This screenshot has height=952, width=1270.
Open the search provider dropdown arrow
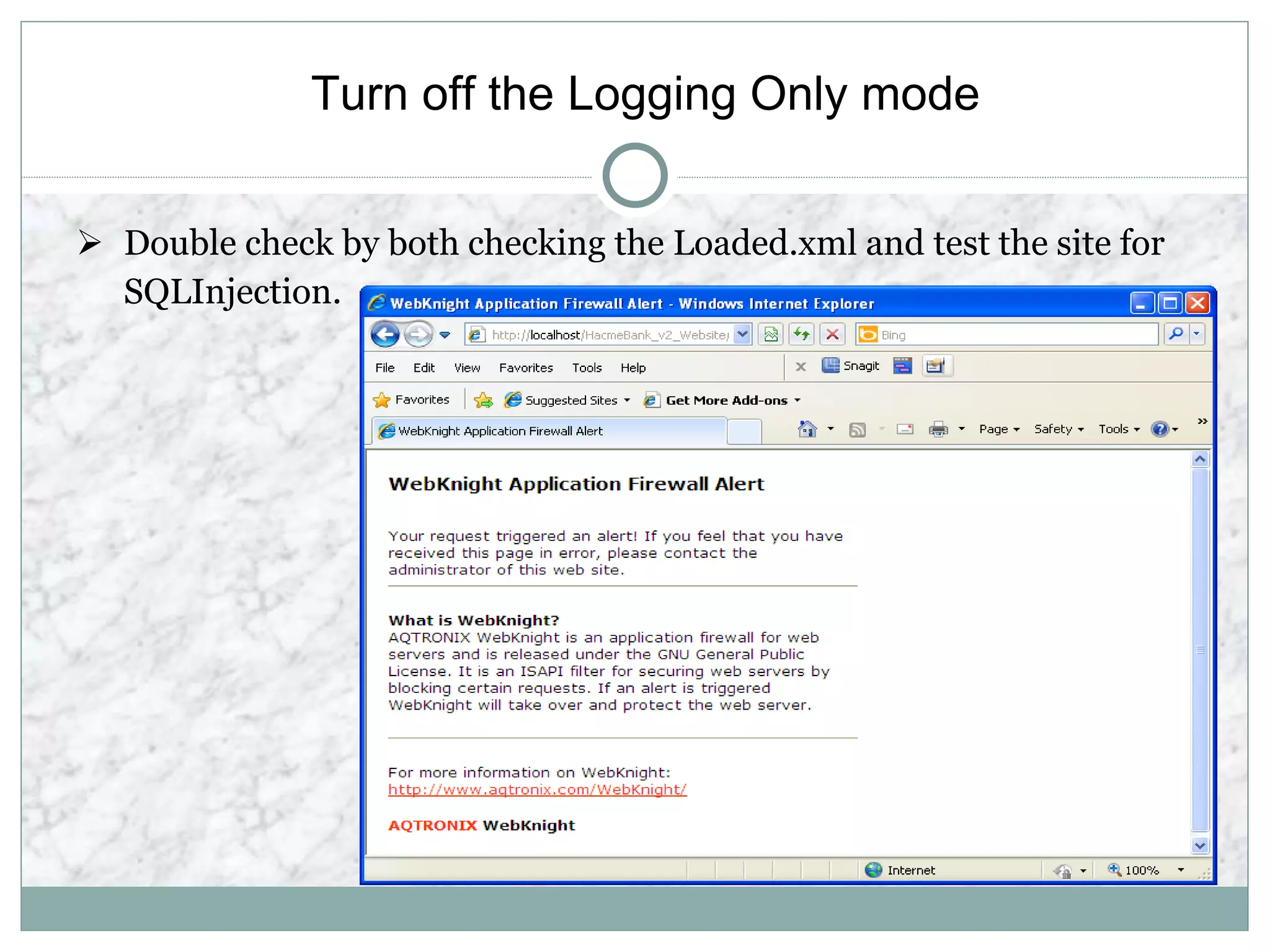pyautogui.click(x=1196, y=335)
